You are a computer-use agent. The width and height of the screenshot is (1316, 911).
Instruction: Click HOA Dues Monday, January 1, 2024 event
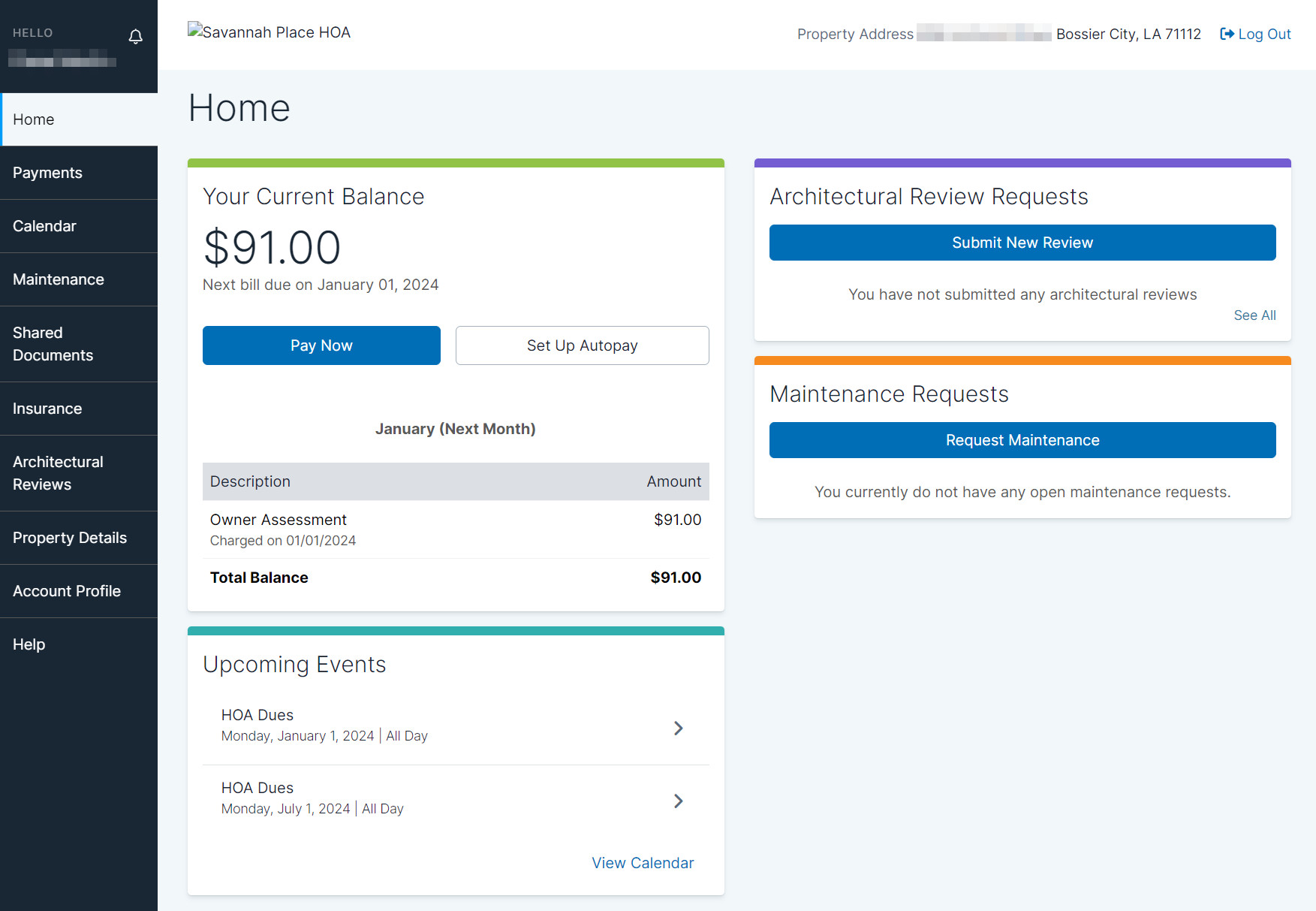pyautogui.click(x=456, y=725)
